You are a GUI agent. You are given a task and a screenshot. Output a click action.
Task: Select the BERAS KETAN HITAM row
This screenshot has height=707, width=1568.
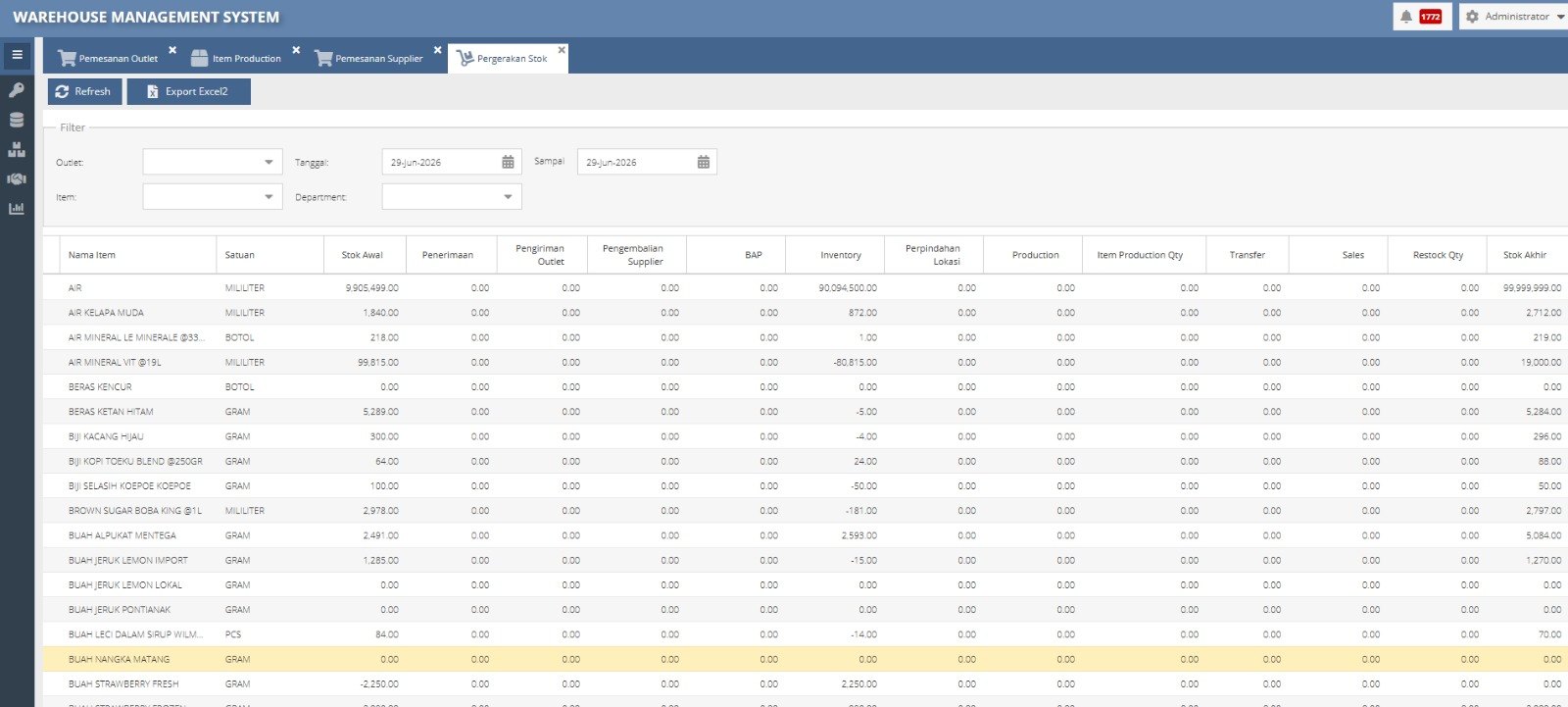(806, 412)
